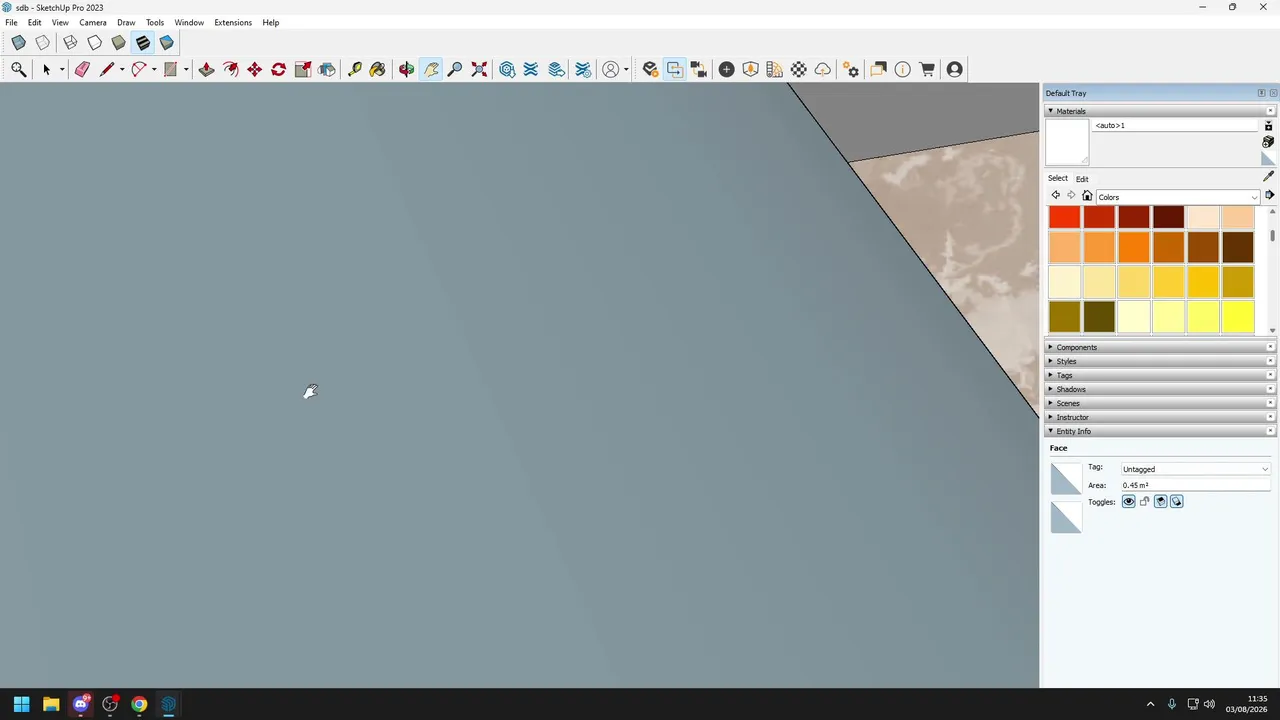
Task: Select the Arc tool
Action: tap(139, 69)
